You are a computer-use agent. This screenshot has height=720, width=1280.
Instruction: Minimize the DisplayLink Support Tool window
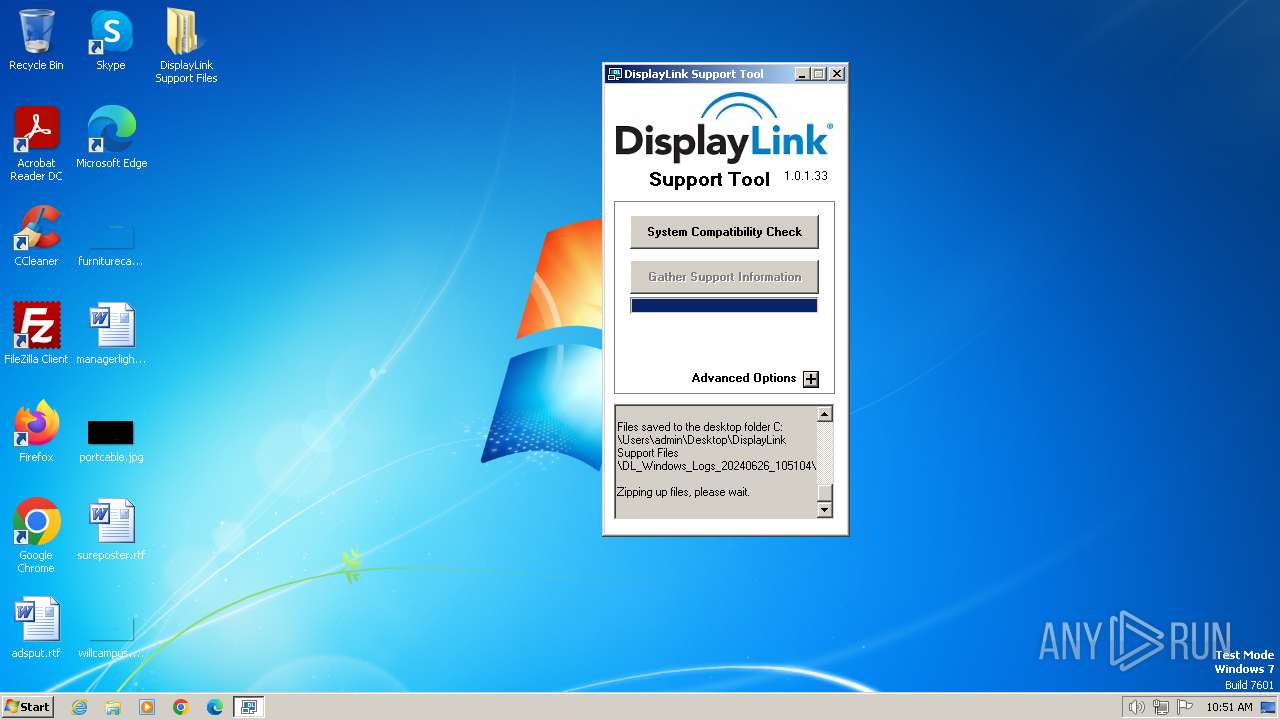coord(802,74)
